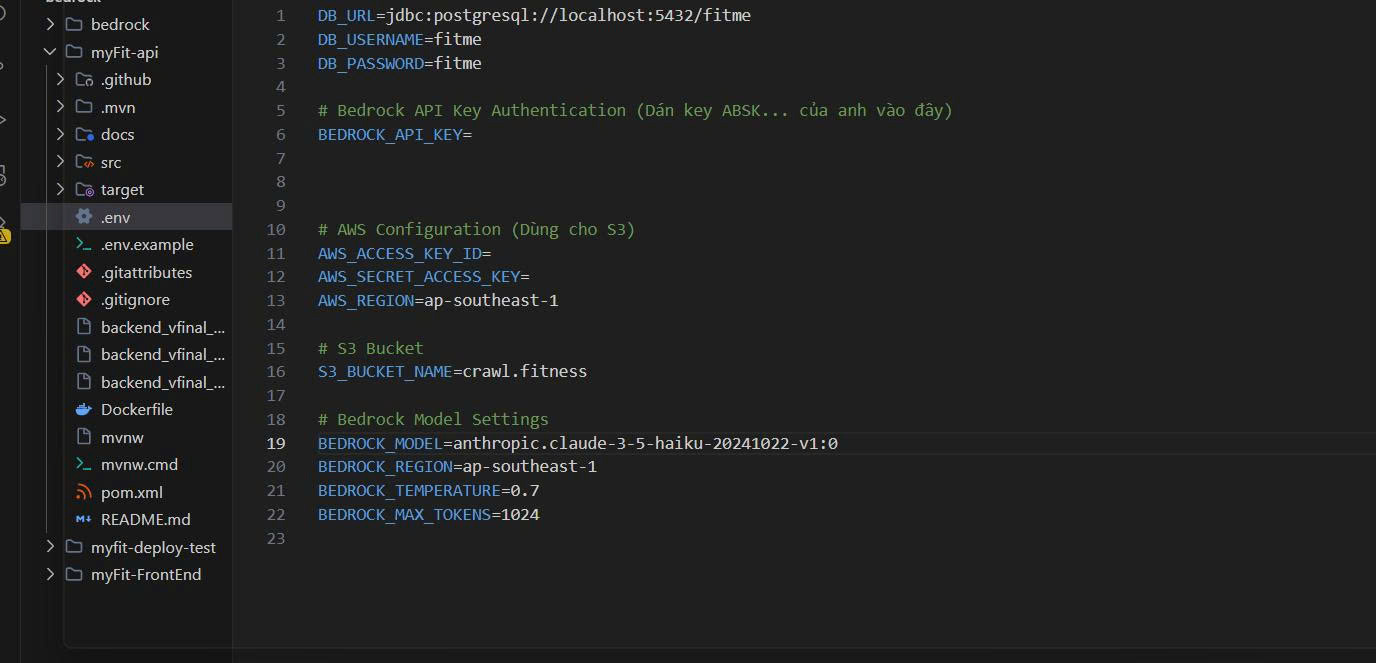Image resolution: width=1376 pixels, height=663 pixels.
Task: Expand the myFit-FrontEnd folder
Action: (50, 574)
